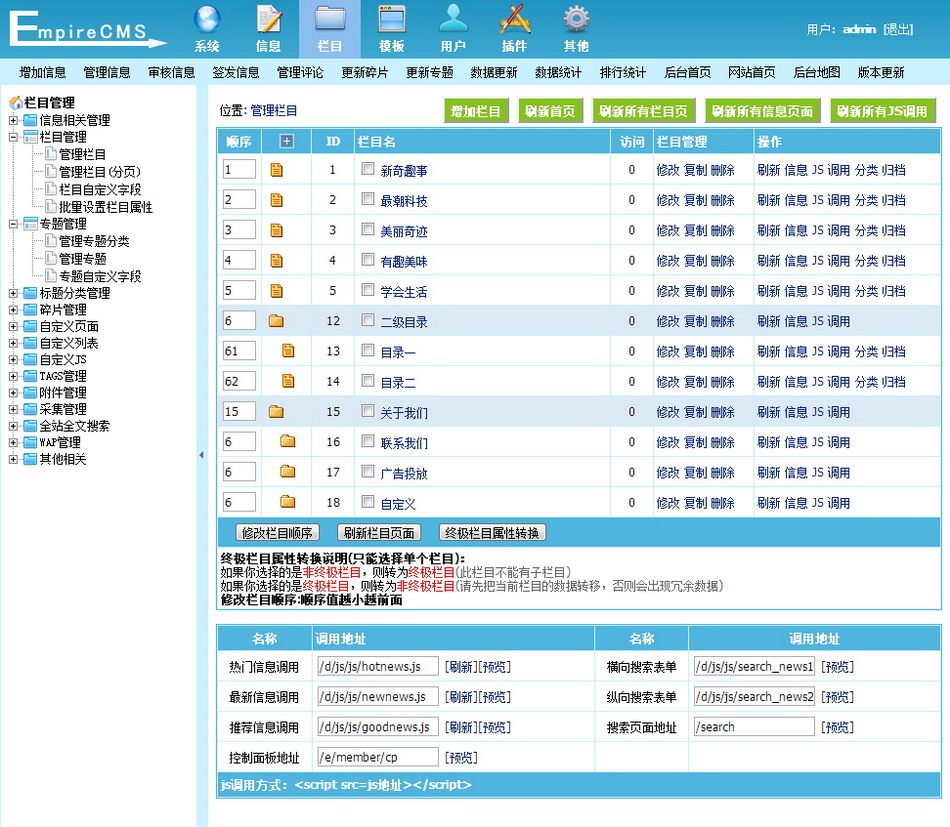Tick the checkbox for 有趣美味
The width and height of the screenshot is (950, 827).
368,259
